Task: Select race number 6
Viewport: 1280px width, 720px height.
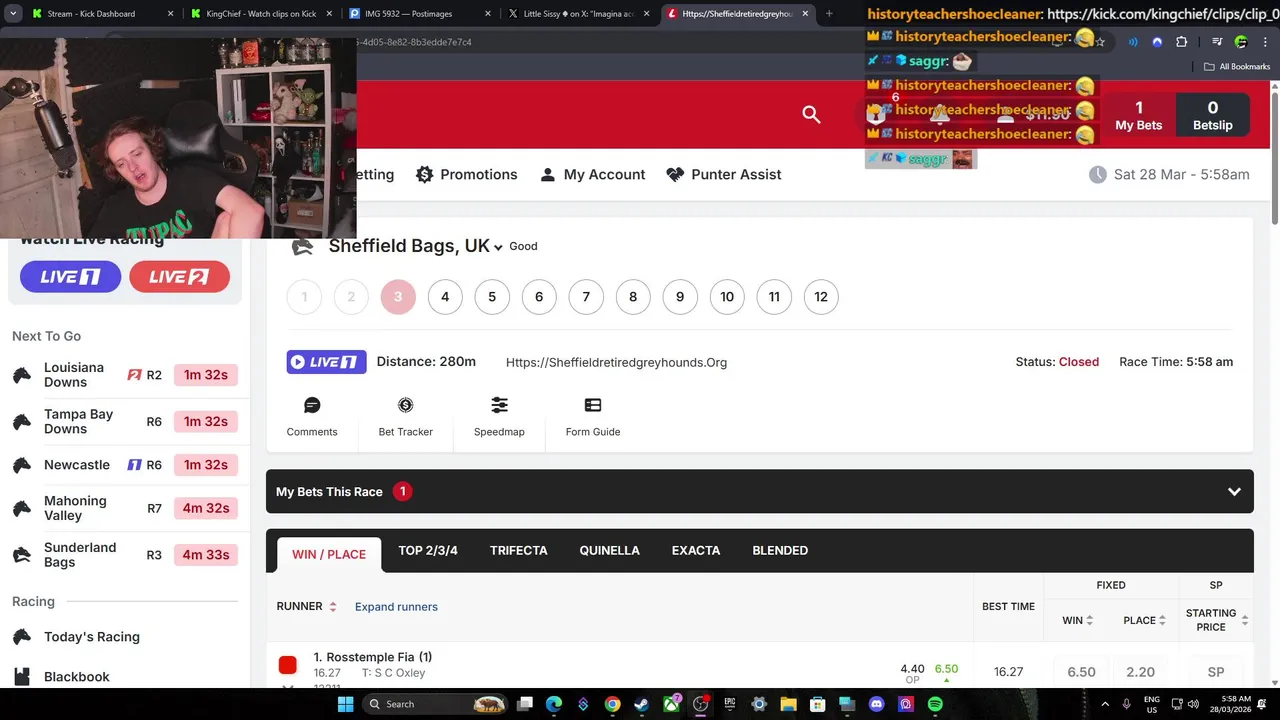Action: tap(539, 297)
